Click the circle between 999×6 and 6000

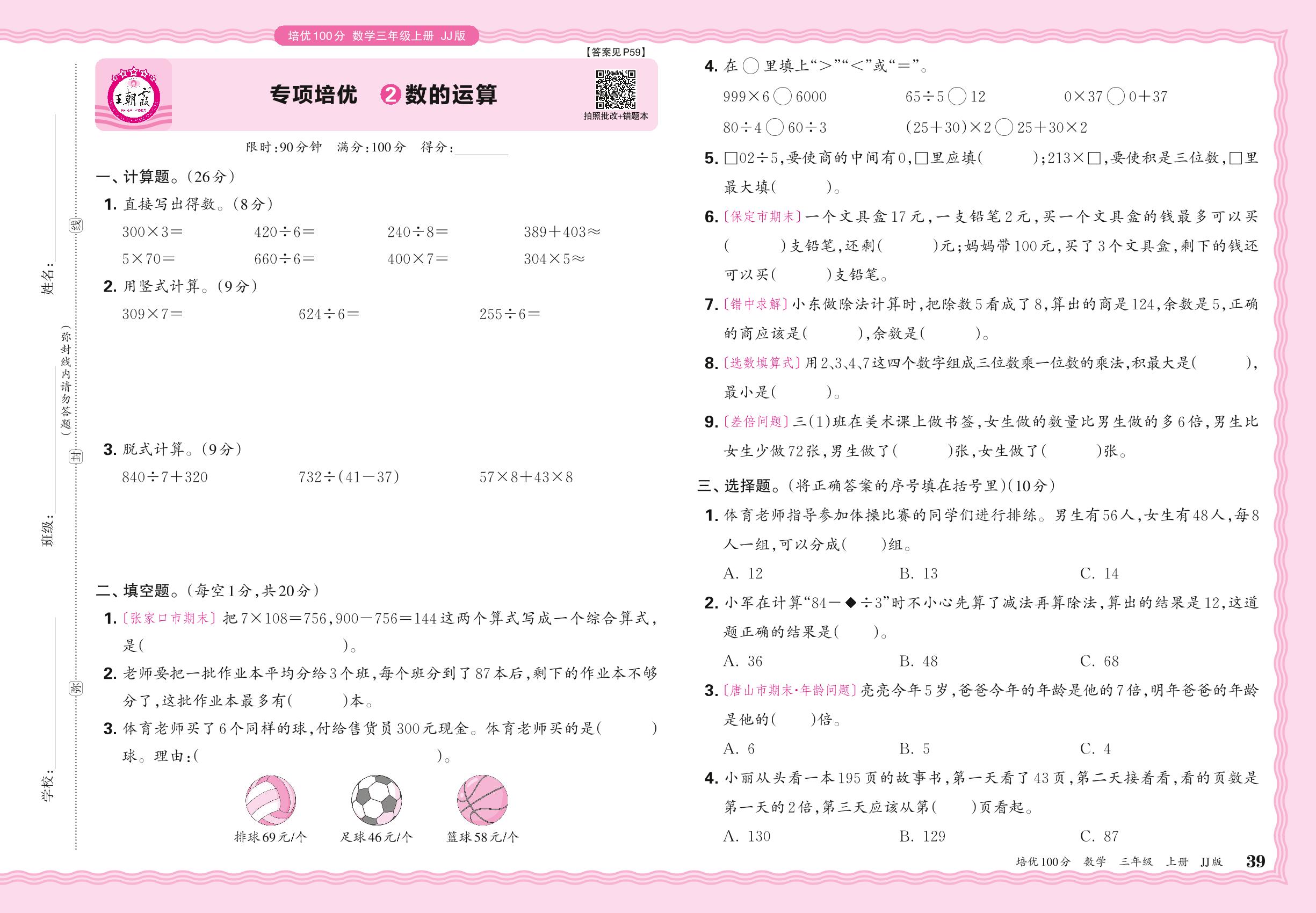tap(782, 97)
